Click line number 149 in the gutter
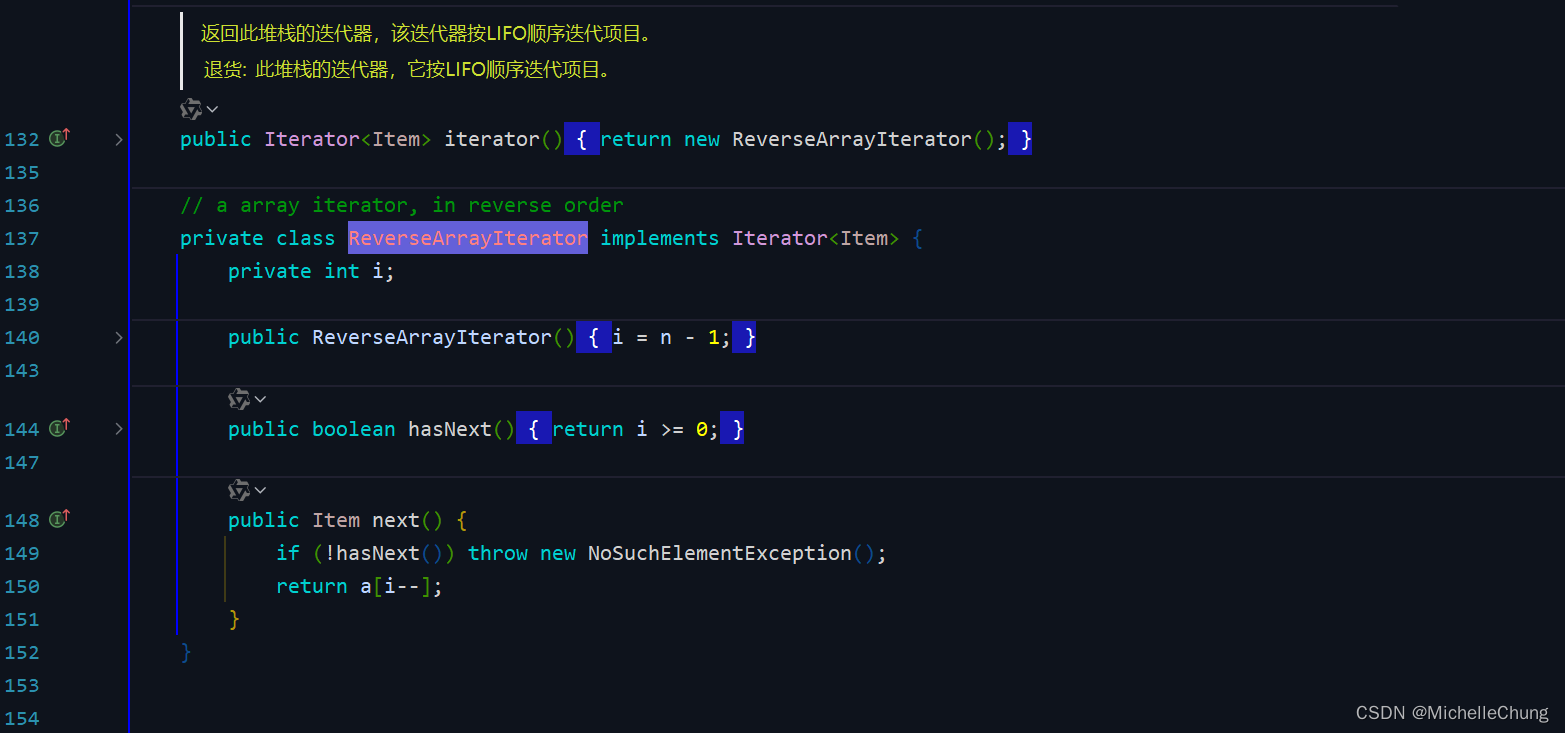The image size is (1565, 733). [22, 553]
